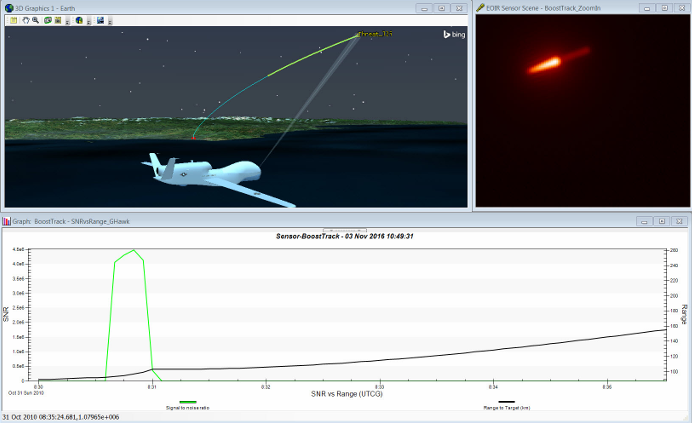The width and height of the screenshot is (692, 423).
Task: Click the peak of the green SNR curve
Action: click(x=134, y=250)
